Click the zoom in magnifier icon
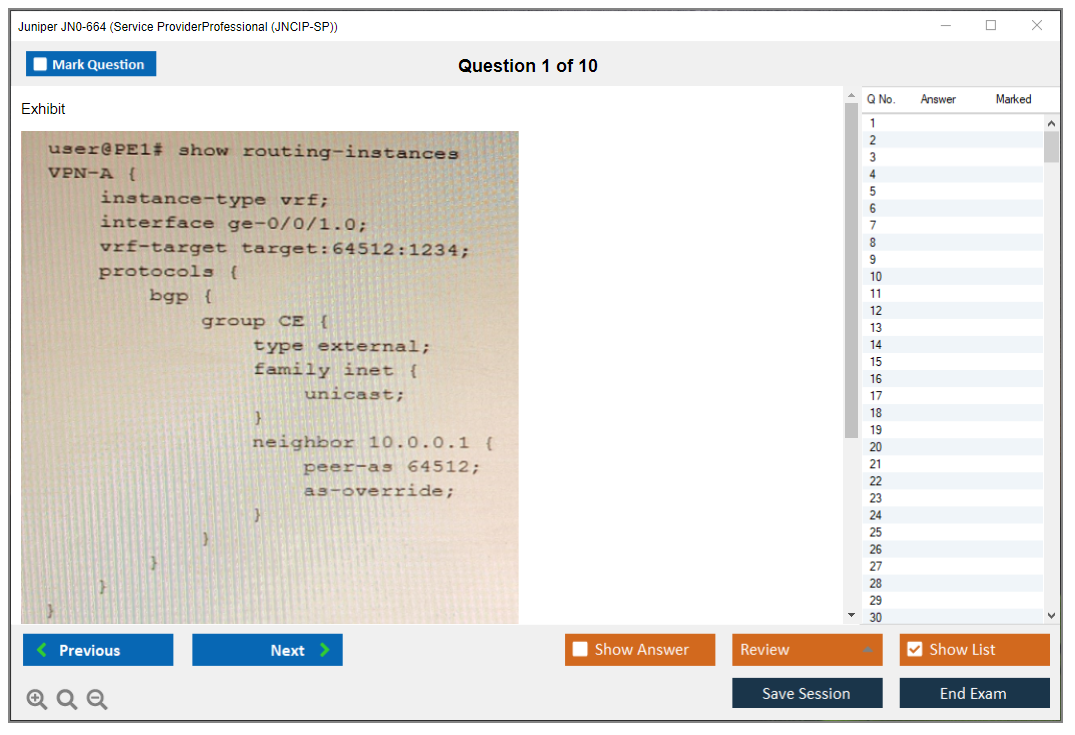The width and height of the screenshot is (1075, 735). [x=37, y=700]
